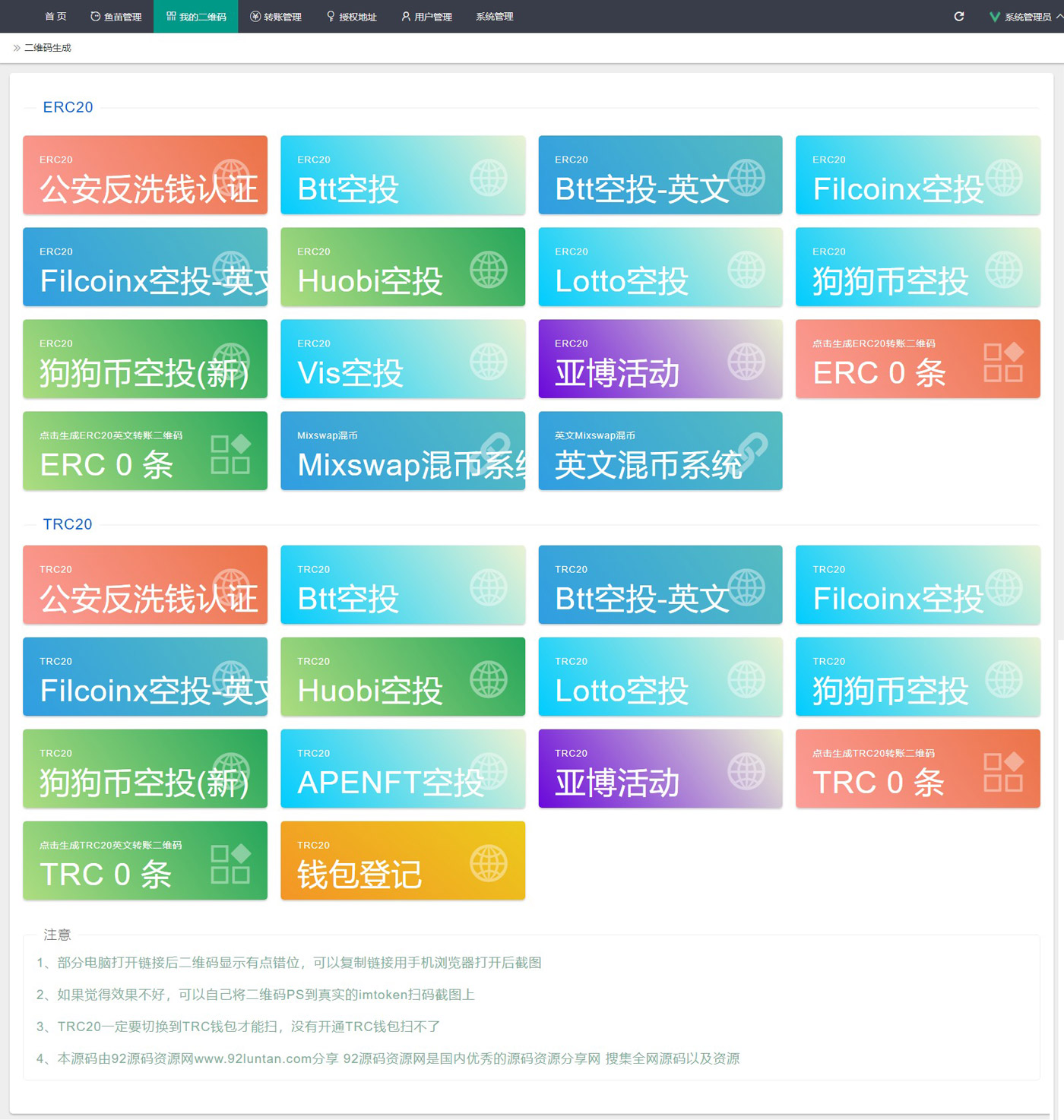Open ERC20 Huobi空投 card
The width and height of the screenshot is (1064, 1120).
[403, 267]
